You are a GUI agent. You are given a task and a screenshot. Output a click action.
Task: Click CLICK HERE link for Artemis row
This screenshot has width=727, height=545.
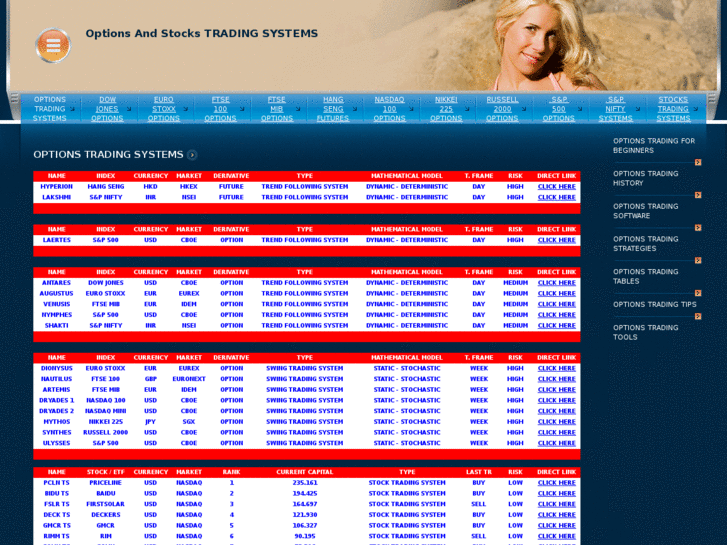(556, 390)
